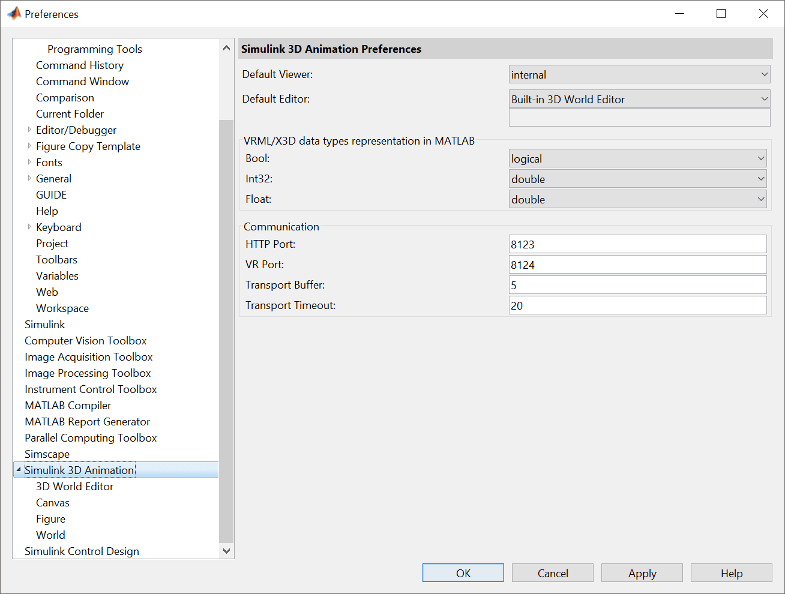Select 3D World Editor in tree
The width and height of the screenshot is (785, 594).
click(74, 486)
